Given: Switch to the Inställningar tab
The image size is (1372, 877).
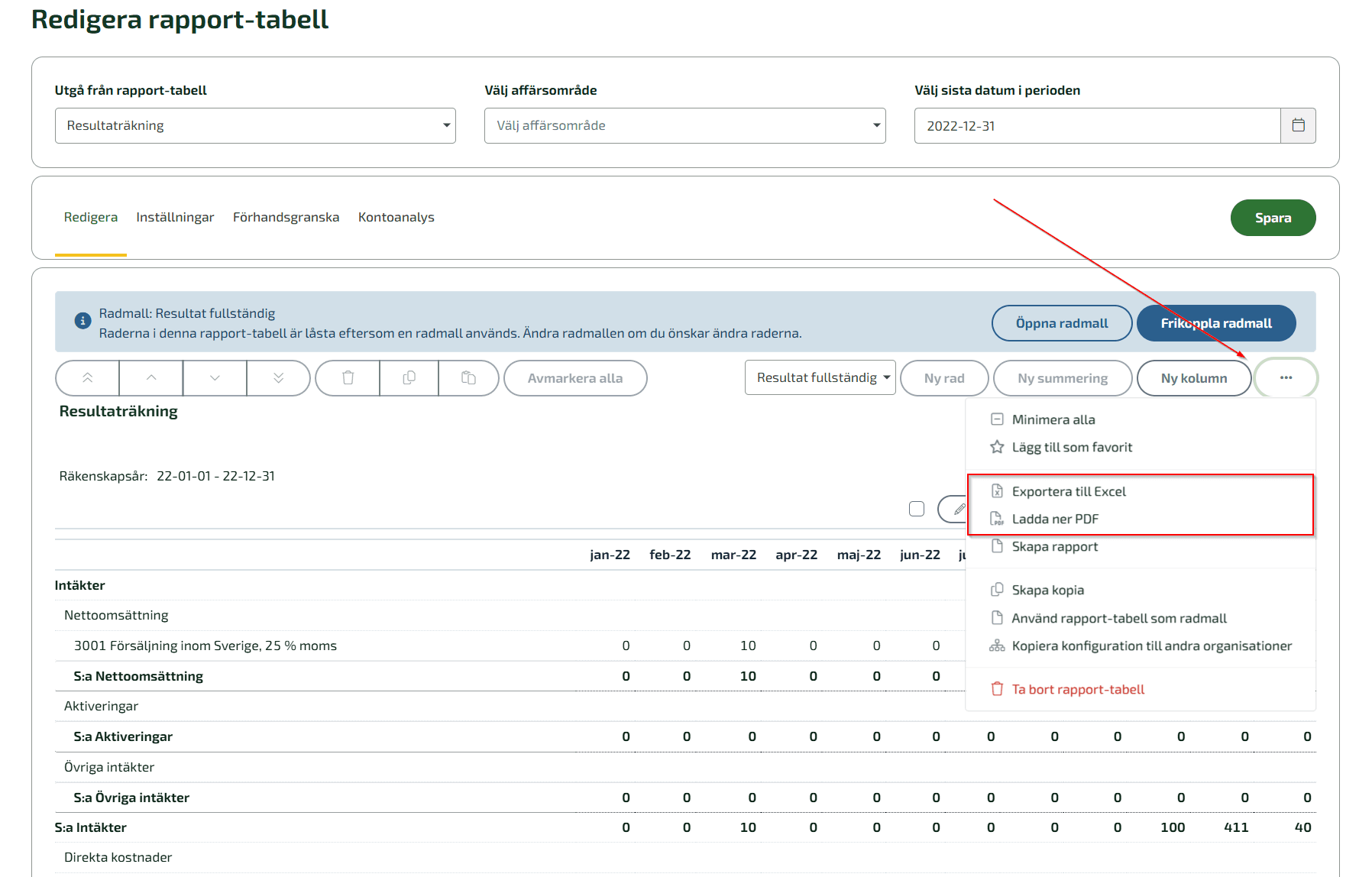Looking at the screenshot, I should coord(175,217).
